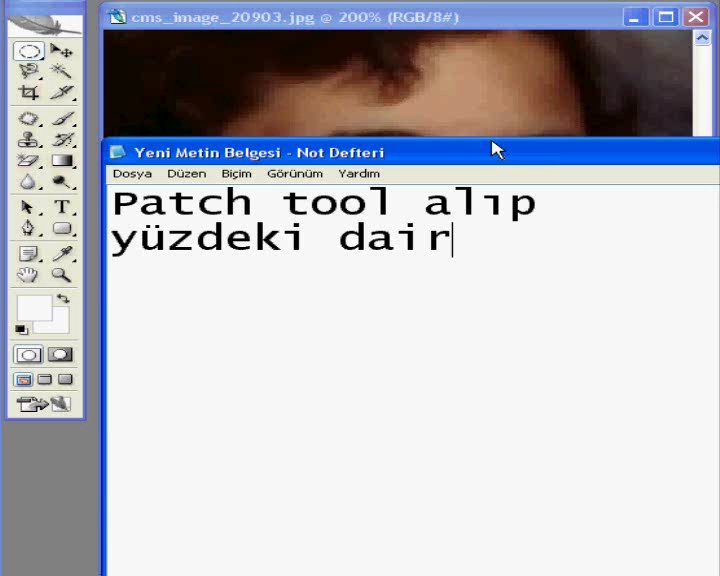Select the Blur tool
720x576 pixels.
29,181
